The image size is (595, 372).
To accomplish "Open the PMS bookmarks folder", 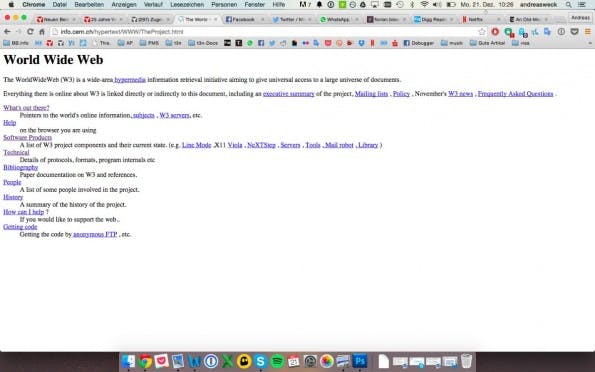I will pos(149,43).
